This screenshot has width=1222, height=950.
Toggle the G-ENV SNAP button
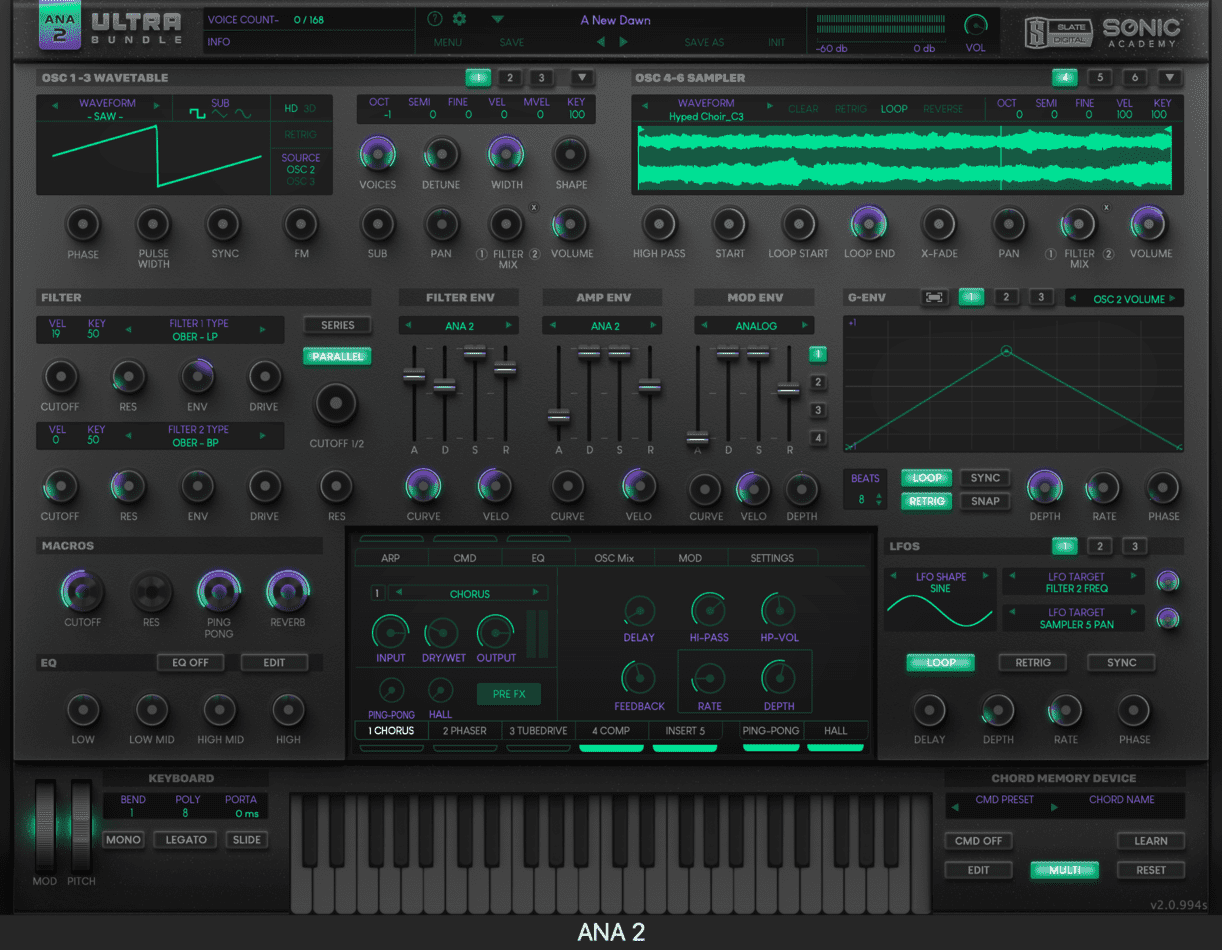pyautogui.click(x=985, y=501)
